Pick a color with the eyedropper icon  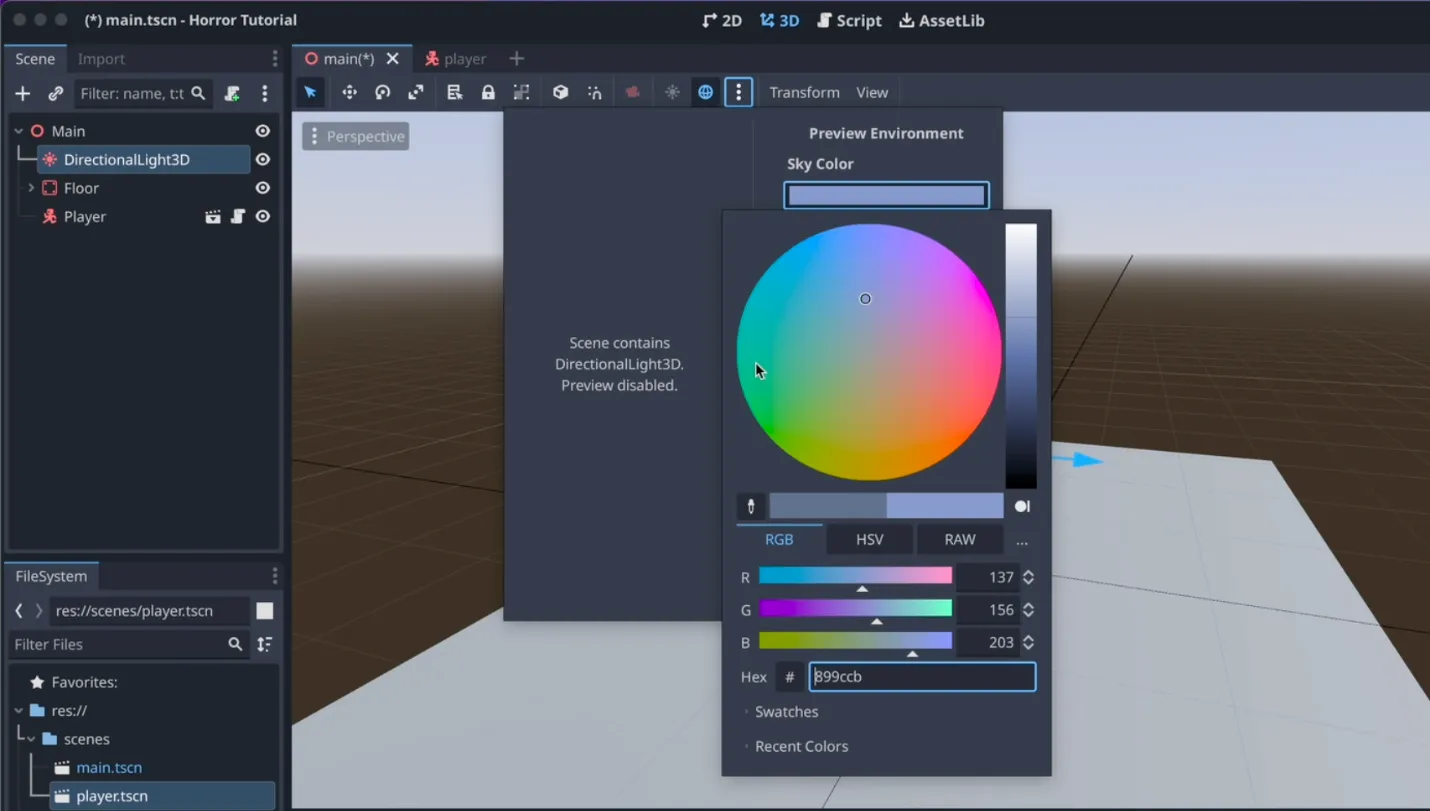(x=751, y=506)
